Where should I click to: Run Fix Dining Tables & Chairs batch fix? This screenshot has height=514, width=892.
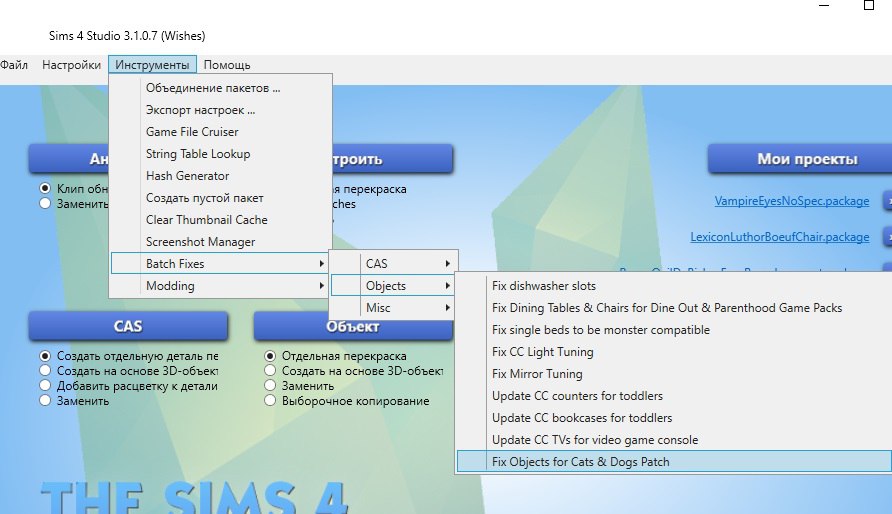(x=674, y=308)
